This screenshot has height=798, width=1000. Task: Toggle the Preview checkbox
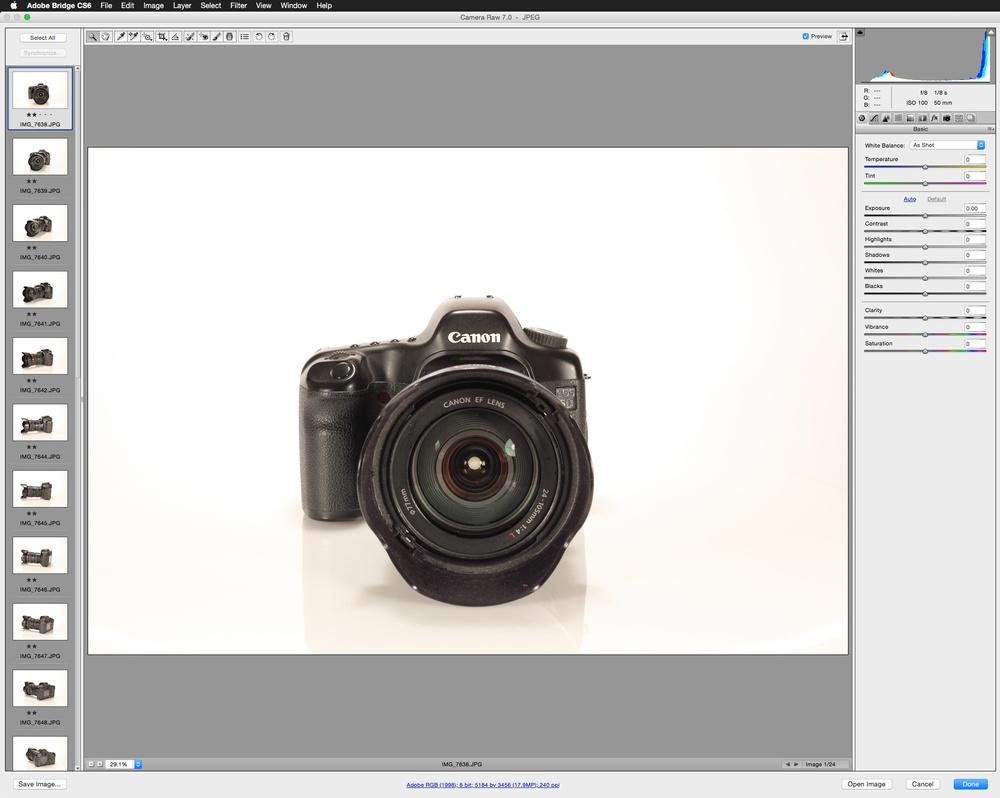805,36
